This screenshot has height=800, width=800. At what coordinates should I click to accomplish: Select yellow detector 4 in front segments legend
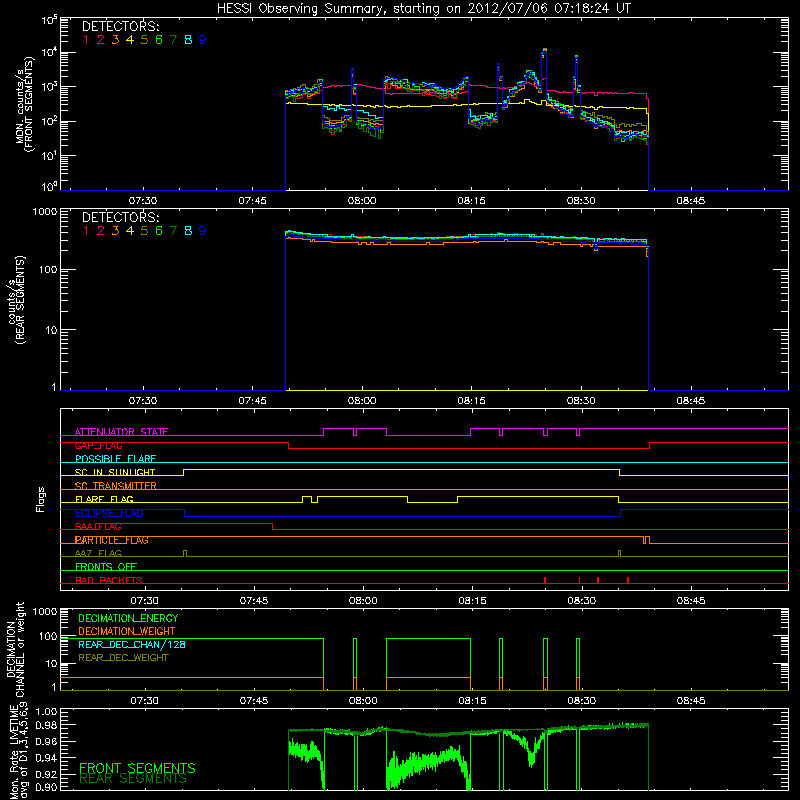tap(130, 40)
